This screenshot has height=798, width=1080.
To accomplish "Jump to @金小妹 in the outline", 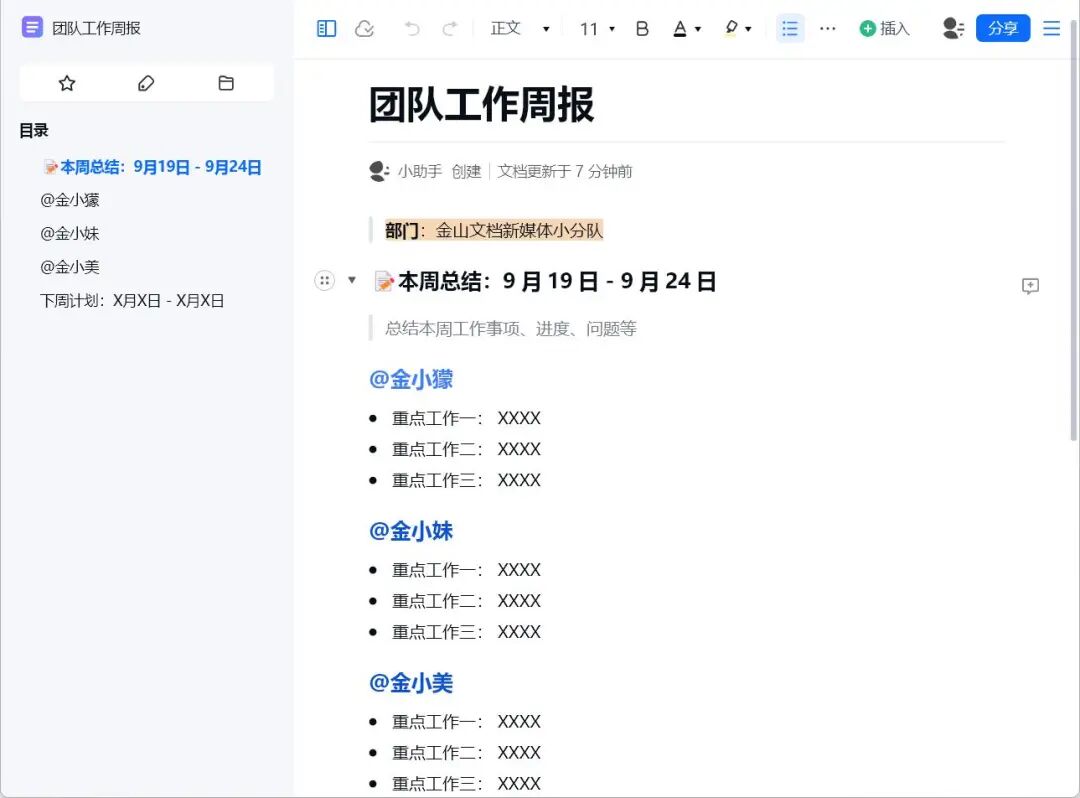I will pyautogui.click(x=70, y=233).
